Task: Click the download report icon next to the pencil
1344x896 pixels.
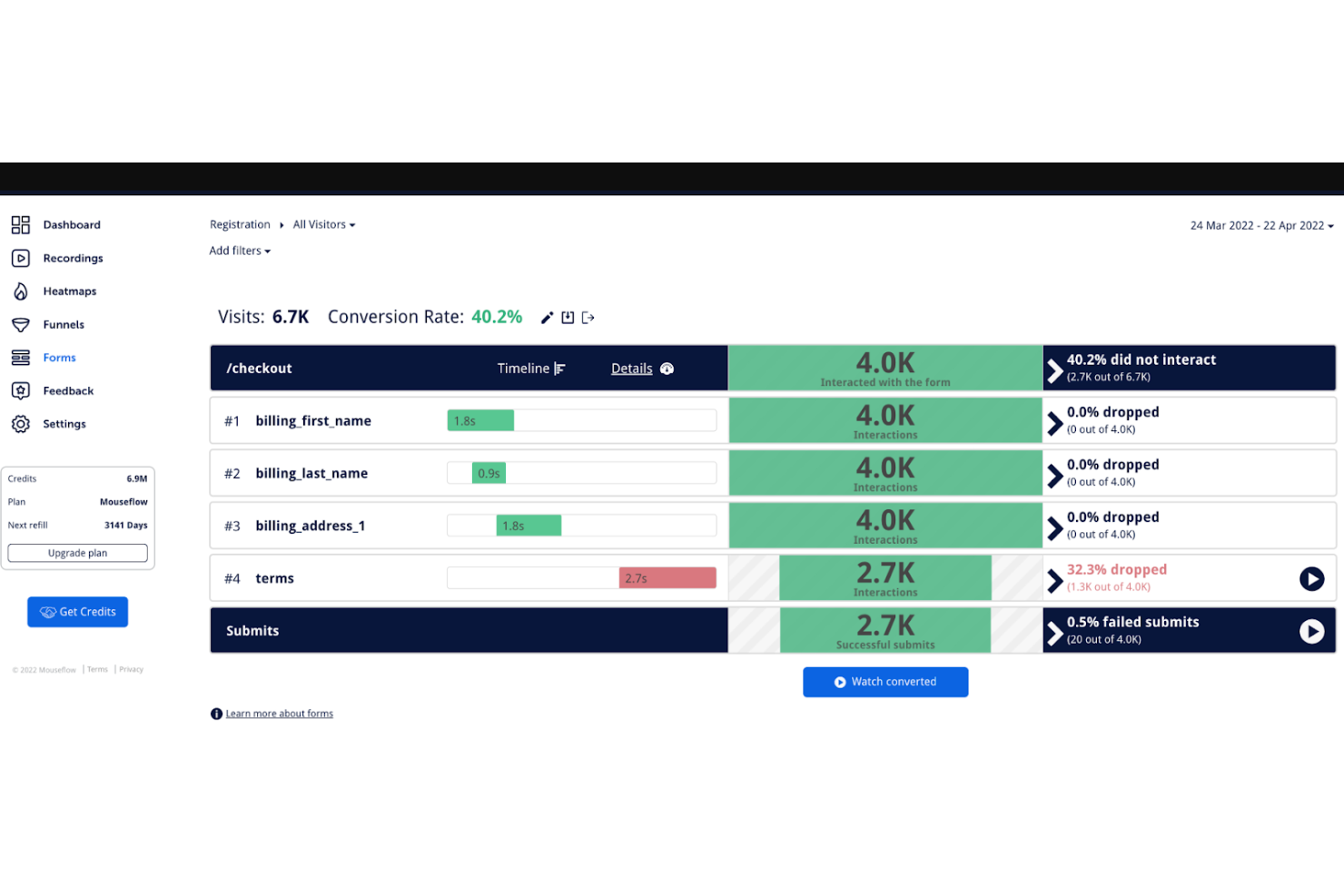Action: tap(568, 317)
